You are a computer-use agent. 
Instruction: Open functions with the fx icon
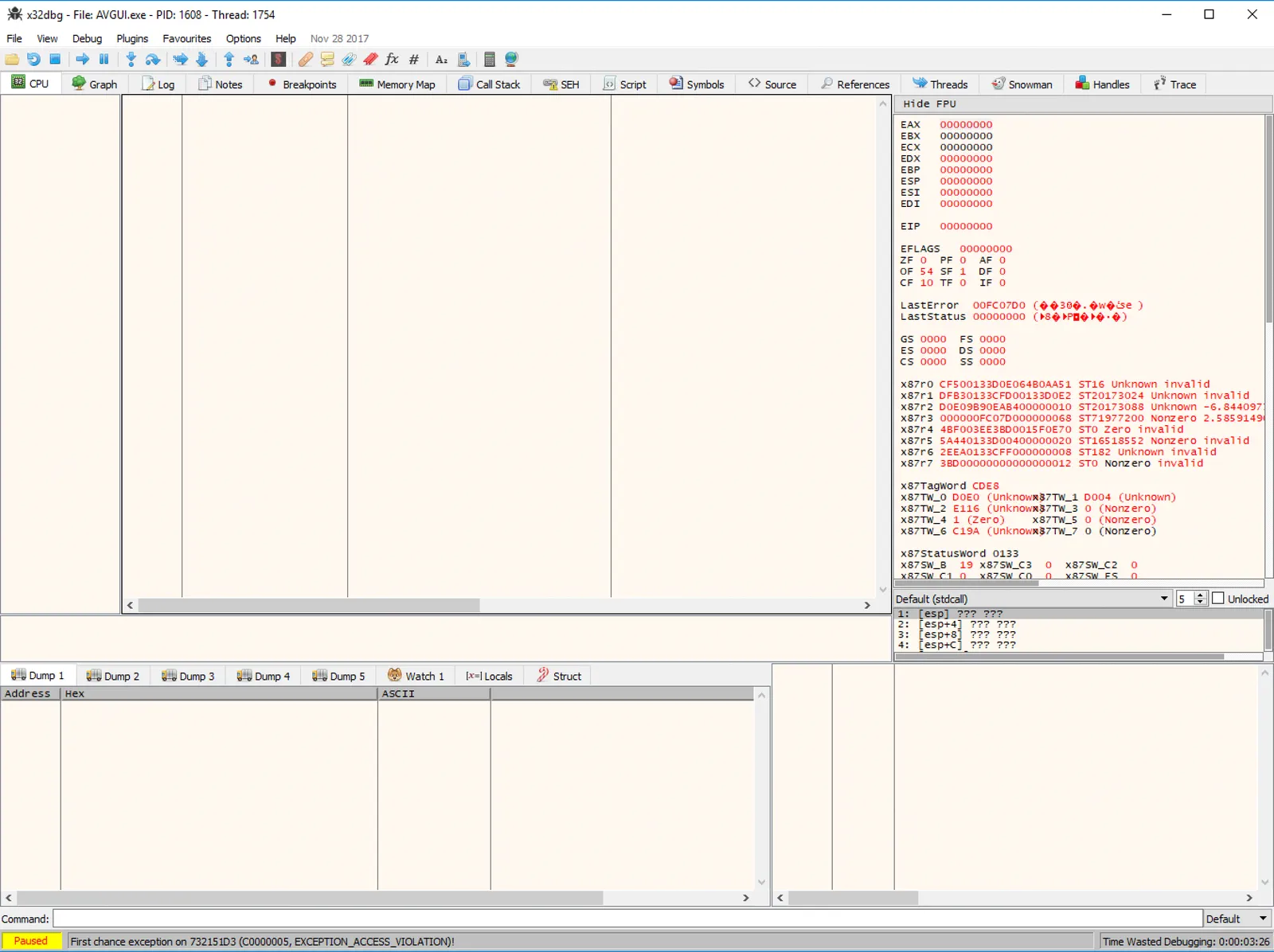tap(392, 59)
